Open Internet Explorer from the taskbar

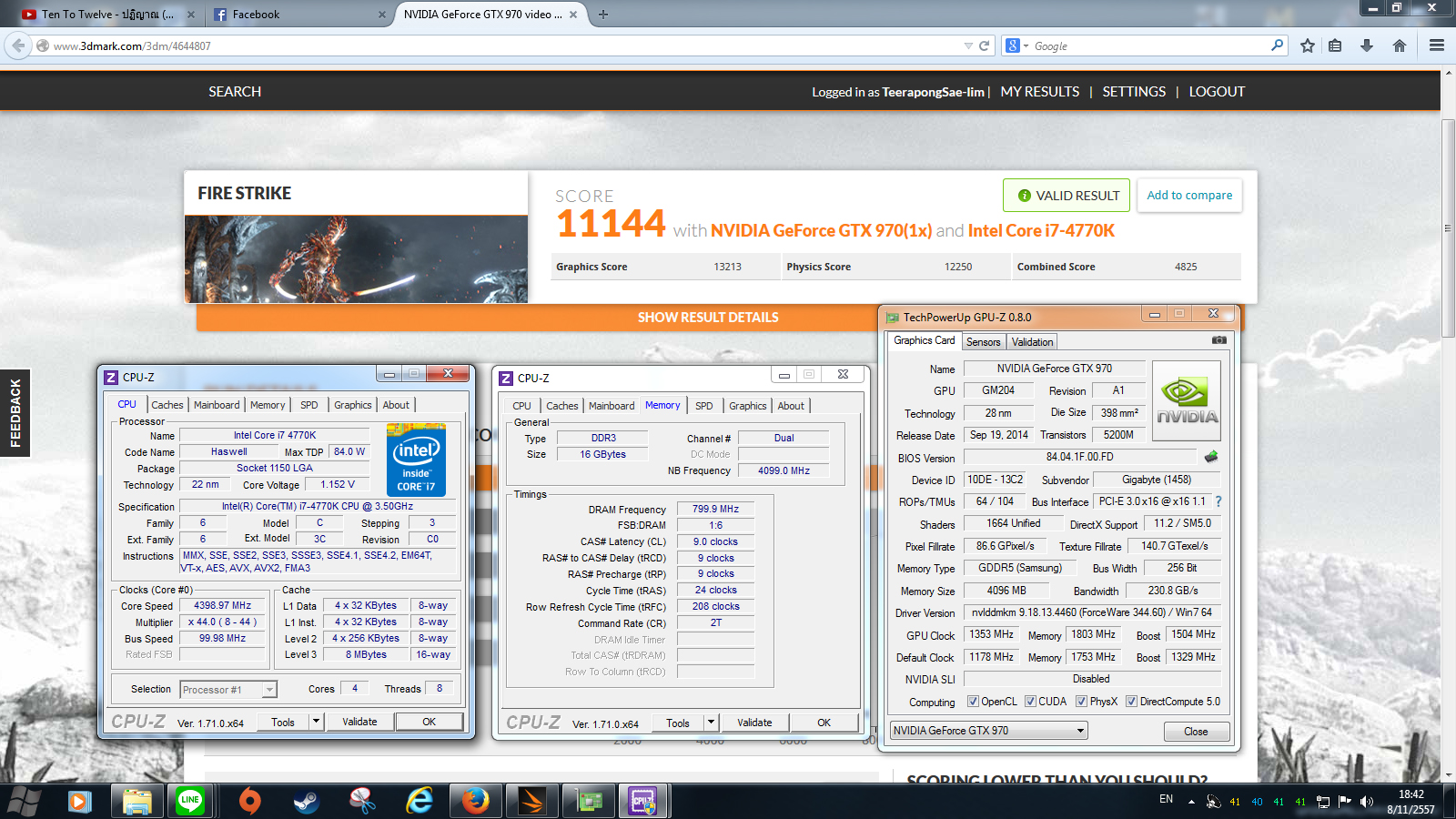coord(420,802)
